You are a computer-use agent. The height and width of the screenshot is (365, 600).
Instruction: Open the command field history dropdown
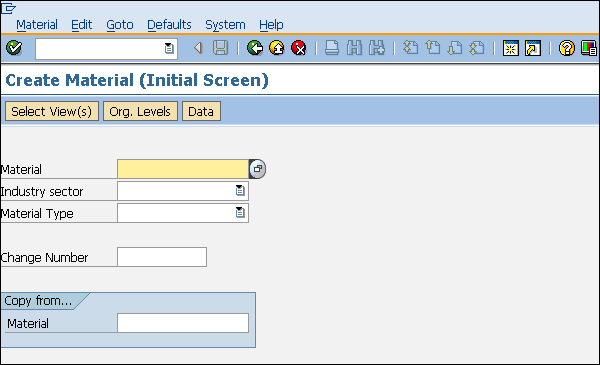169,49
